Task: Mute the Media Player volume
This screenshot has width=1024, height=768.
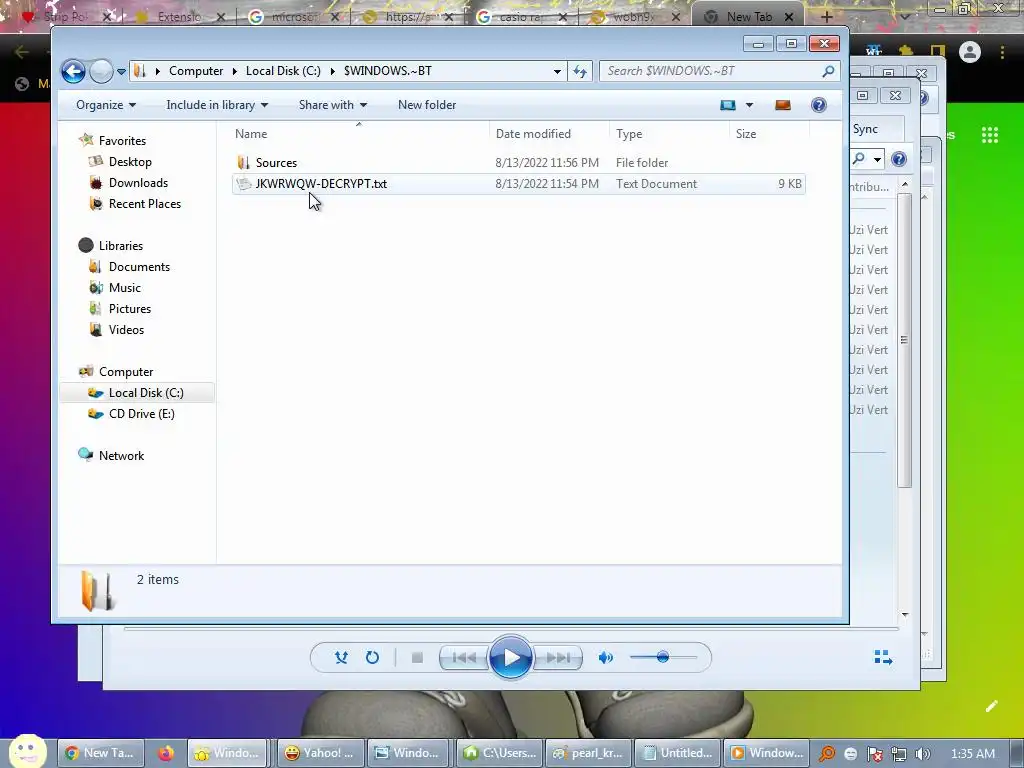Action: pos(605,658)
